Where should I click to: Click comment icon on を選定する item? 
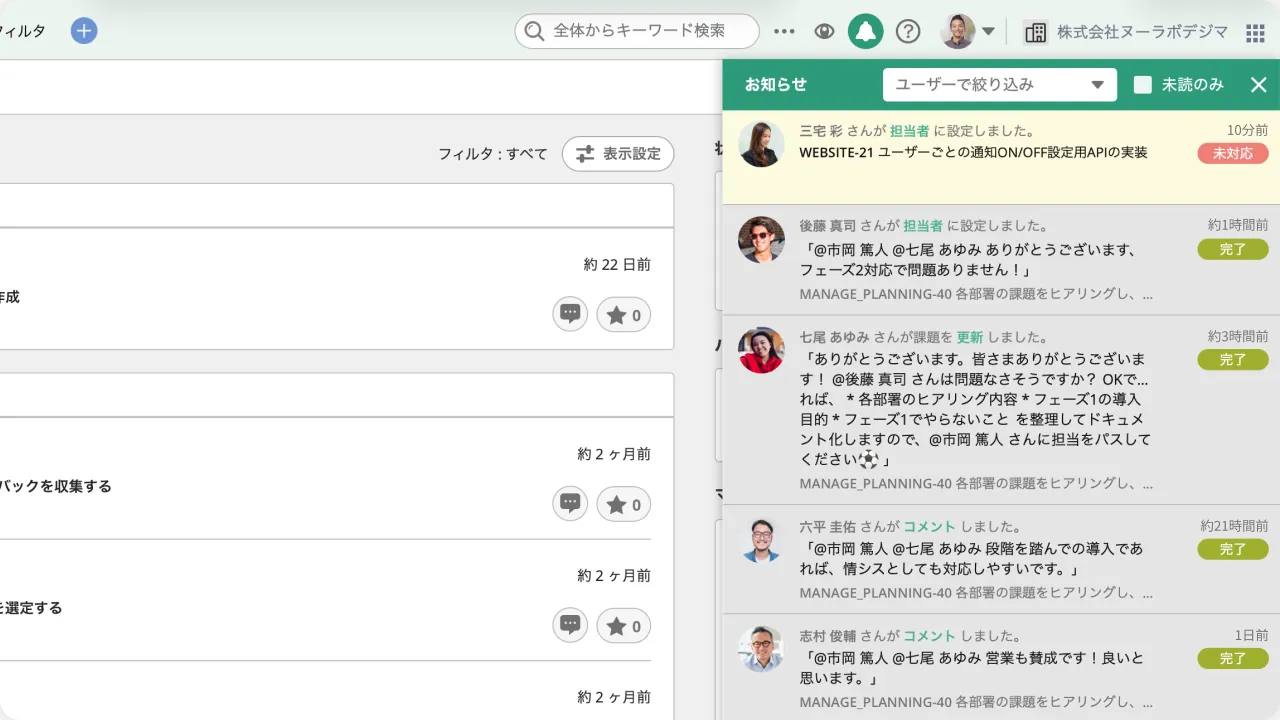[570, 625]
